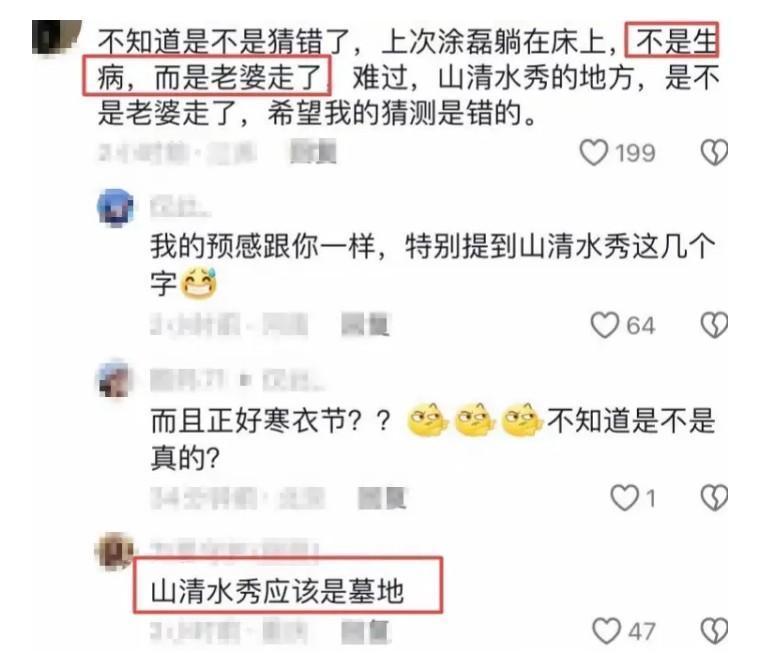
Task: Select comment text starting with 不知道是不是猜错了
Action: [x=409, y=77]
